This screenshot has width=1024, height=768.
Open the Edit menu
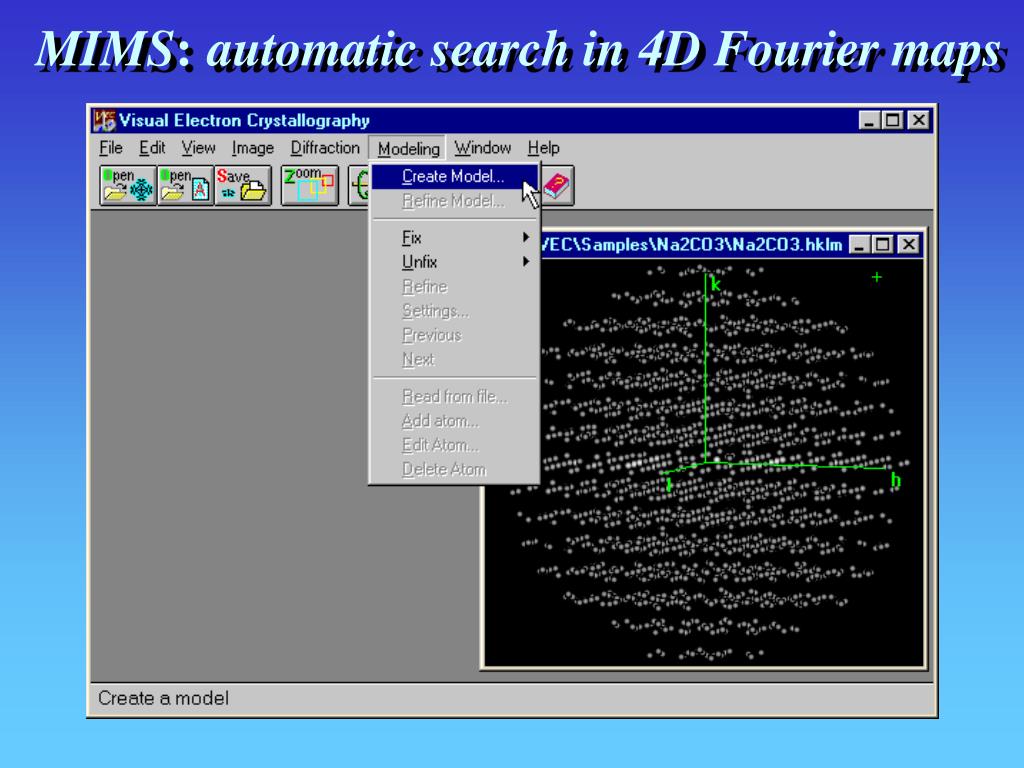click(152, 148)
